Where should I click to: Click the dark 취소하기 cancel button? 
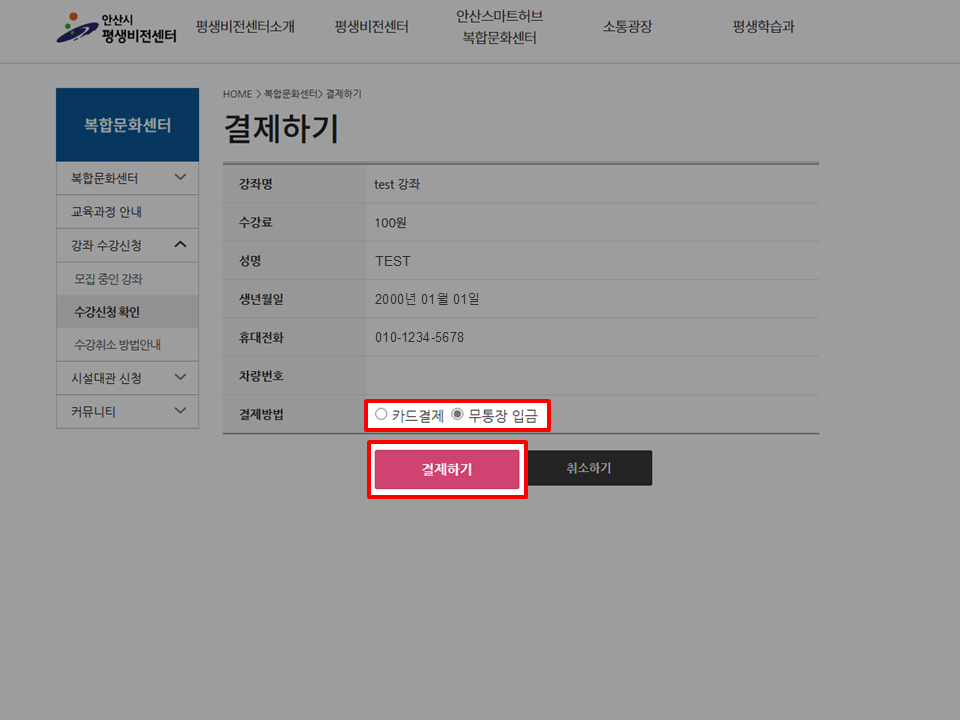(589, 467)
